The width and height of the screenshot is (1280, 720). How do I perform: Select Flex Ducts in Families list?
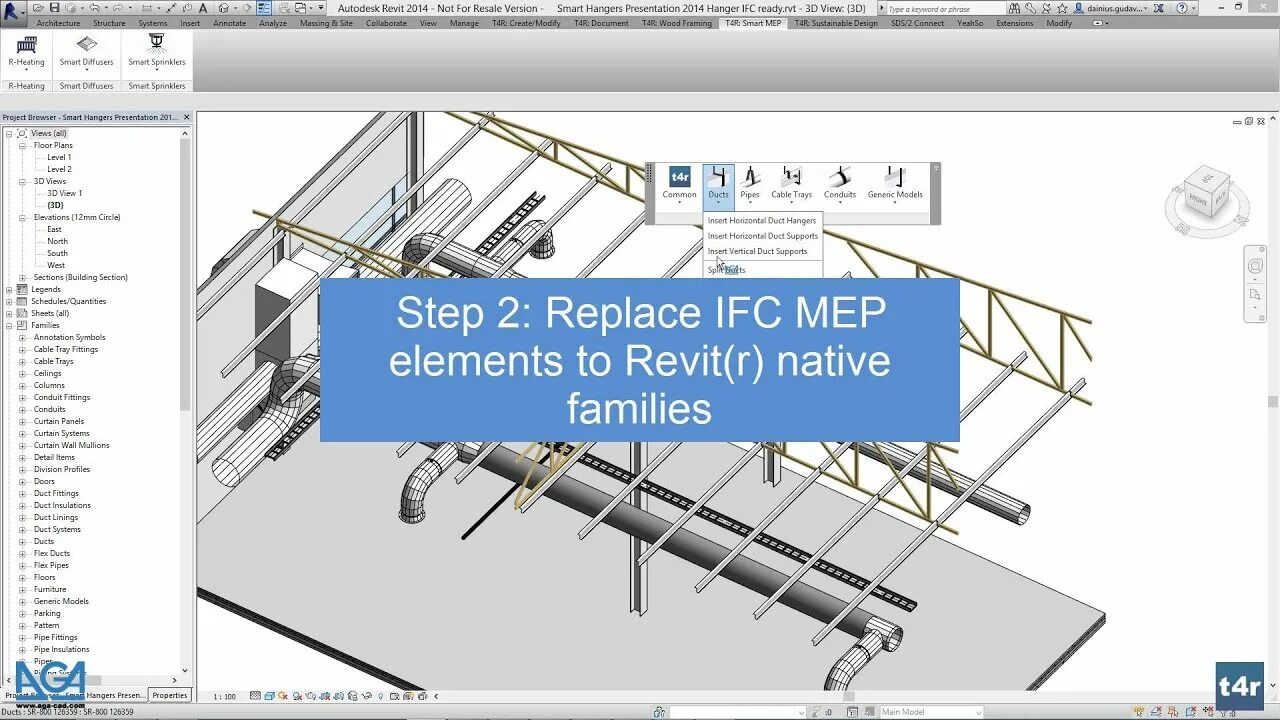tap(51, 553)
